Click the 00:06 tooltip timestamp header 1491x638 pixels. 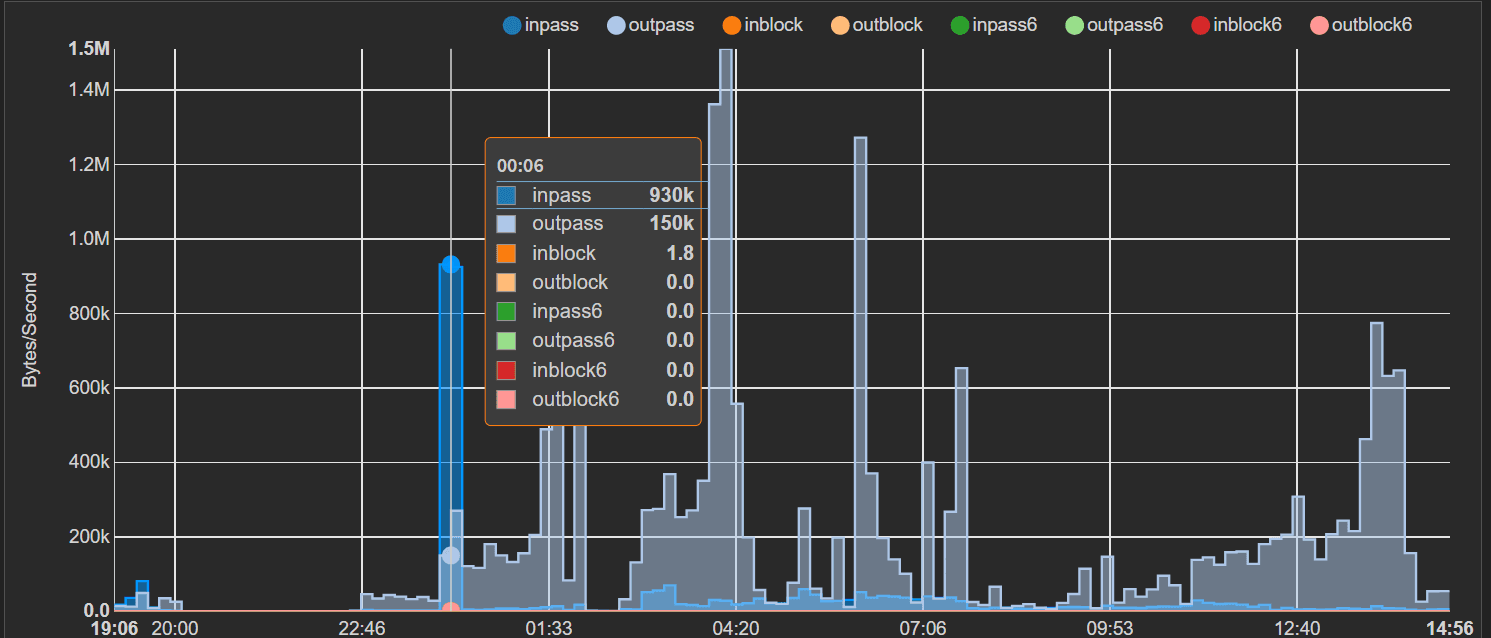pos(520,166)
